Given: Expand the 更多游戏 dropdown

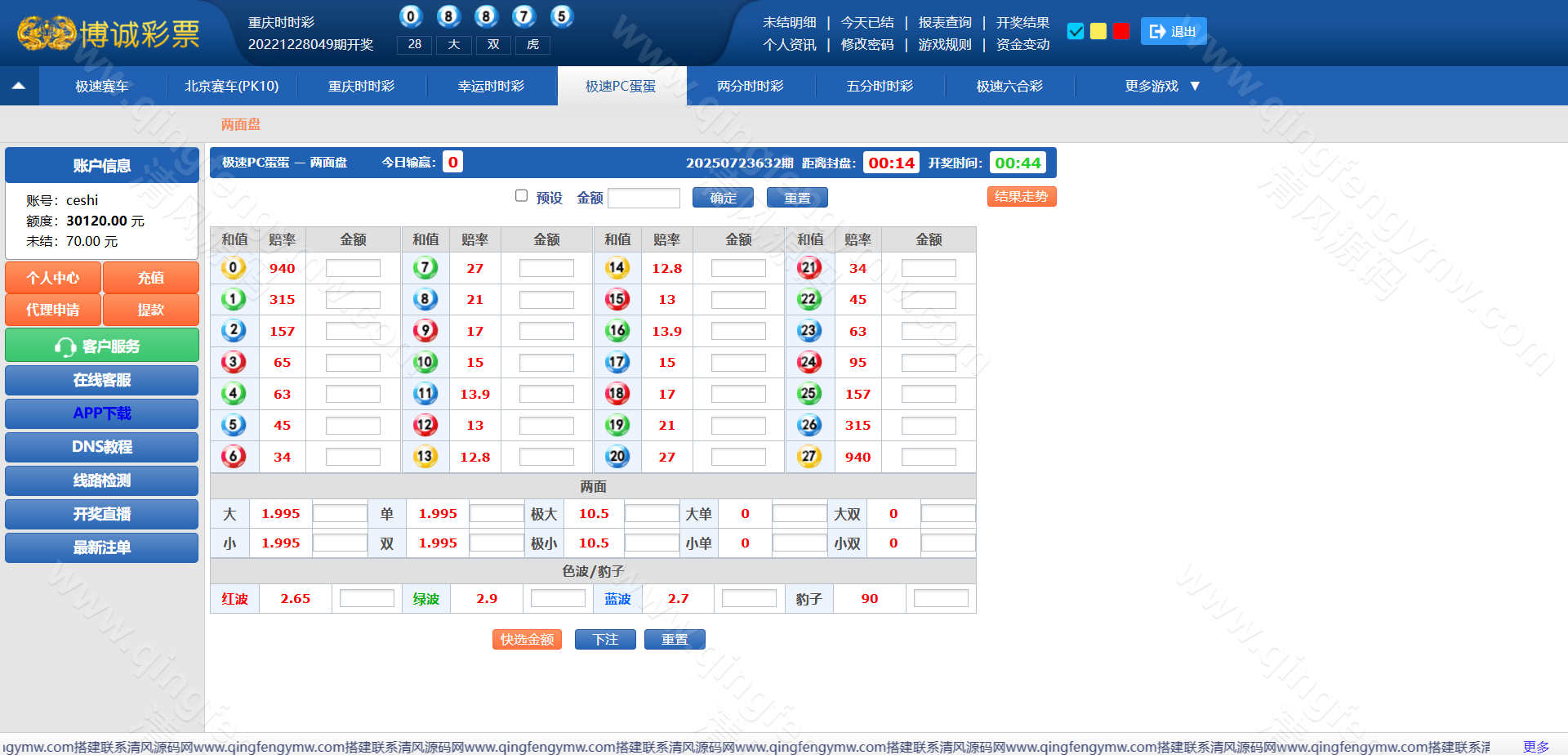Looking at the screenshot, I should [1161, 86].
